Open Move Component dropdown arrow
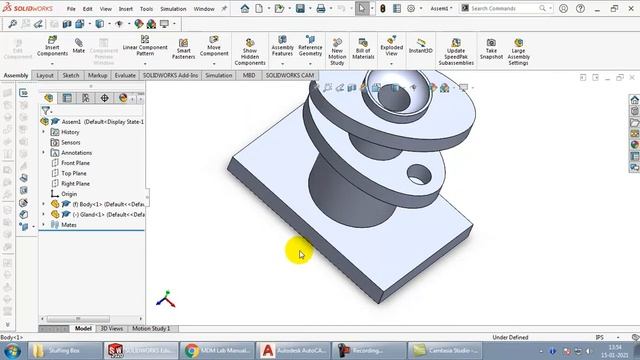Viewport: 640px width, 360px height. [214, 64]
